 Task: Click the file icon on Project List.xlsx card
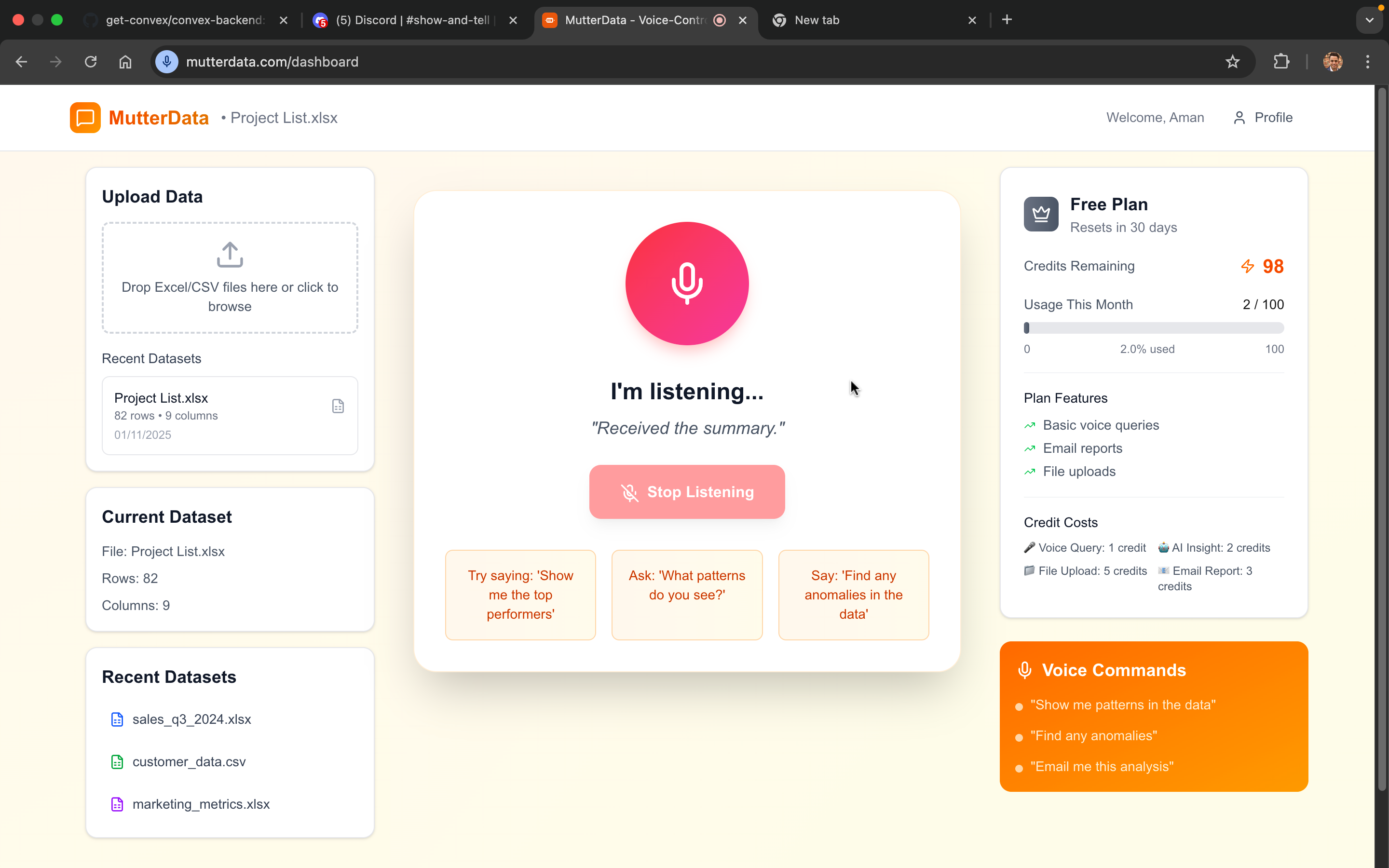pyautogui.click(x=338, y=406)
